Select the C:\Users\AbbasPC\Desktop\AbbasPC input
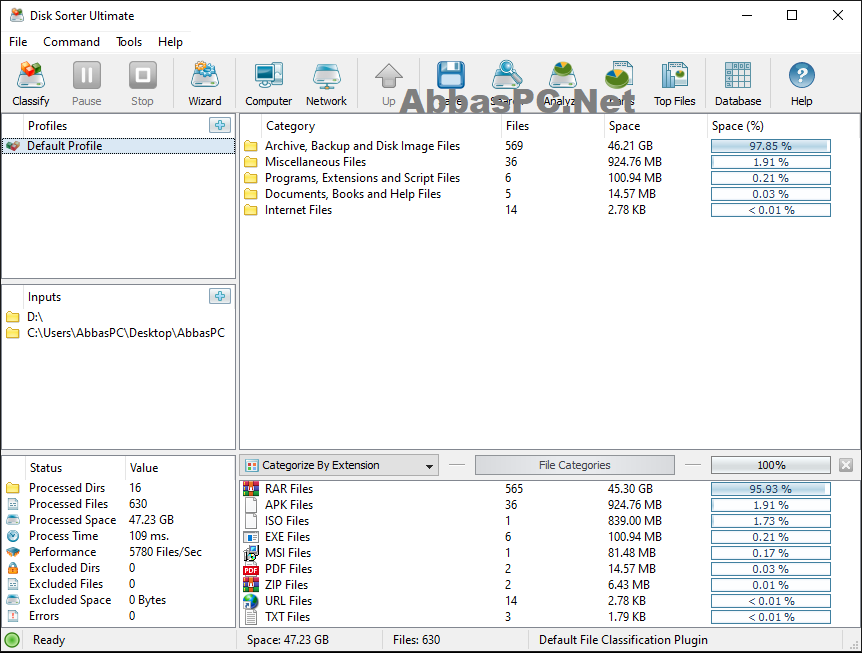 pyautogui.click(x=119, y=333)
